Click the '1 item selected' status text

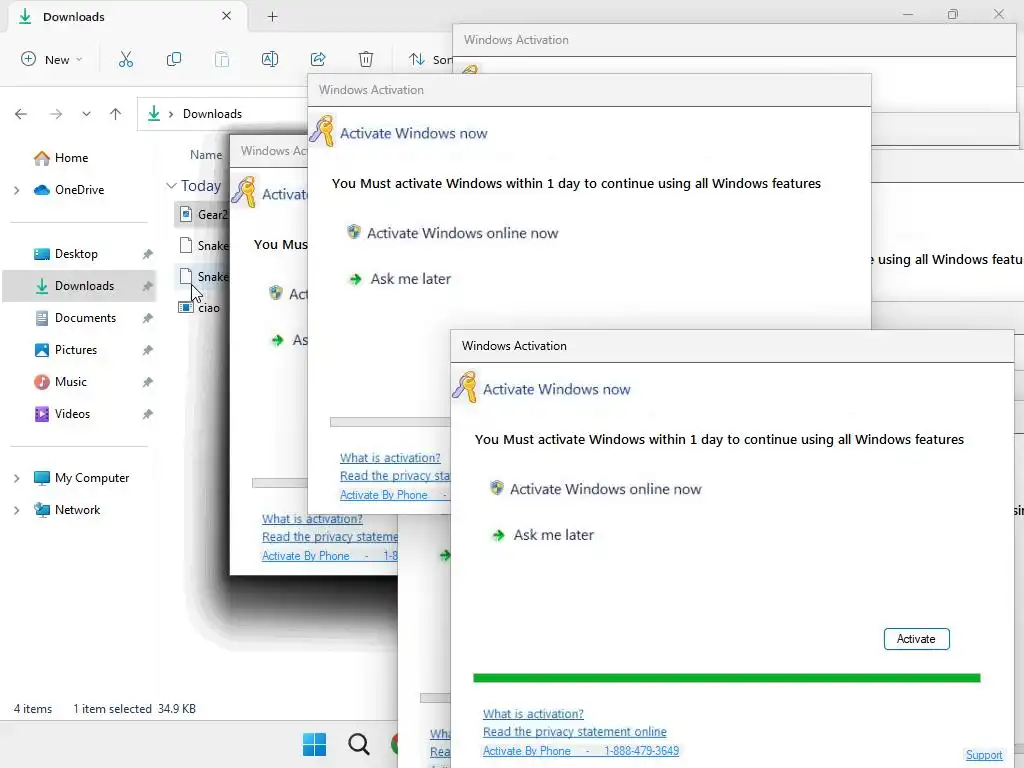pyautogui.click(x=112, y=709)
